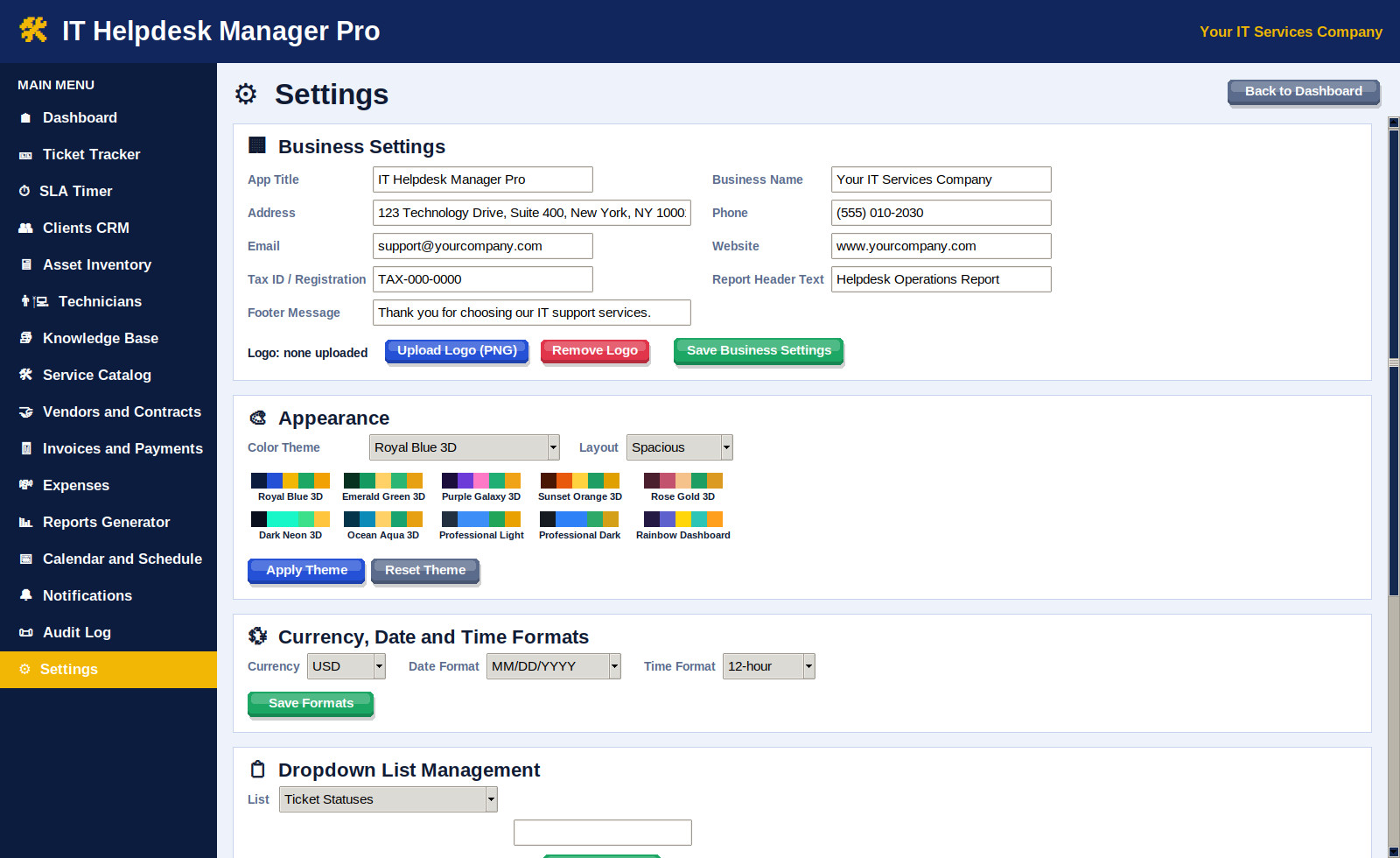The image size is (1400, 858).
Task: Open the Time Format 12-hour dropdown
Action: [768, 666]
